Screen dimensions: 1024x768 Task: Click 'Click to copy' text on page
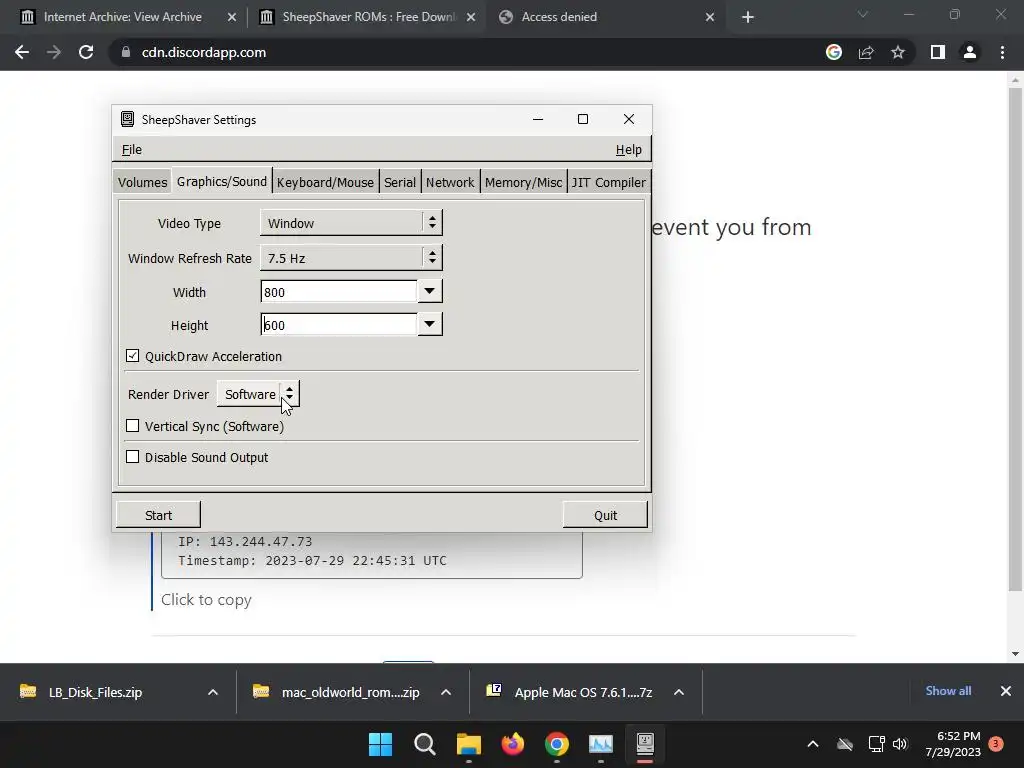(x=206, y=600)
